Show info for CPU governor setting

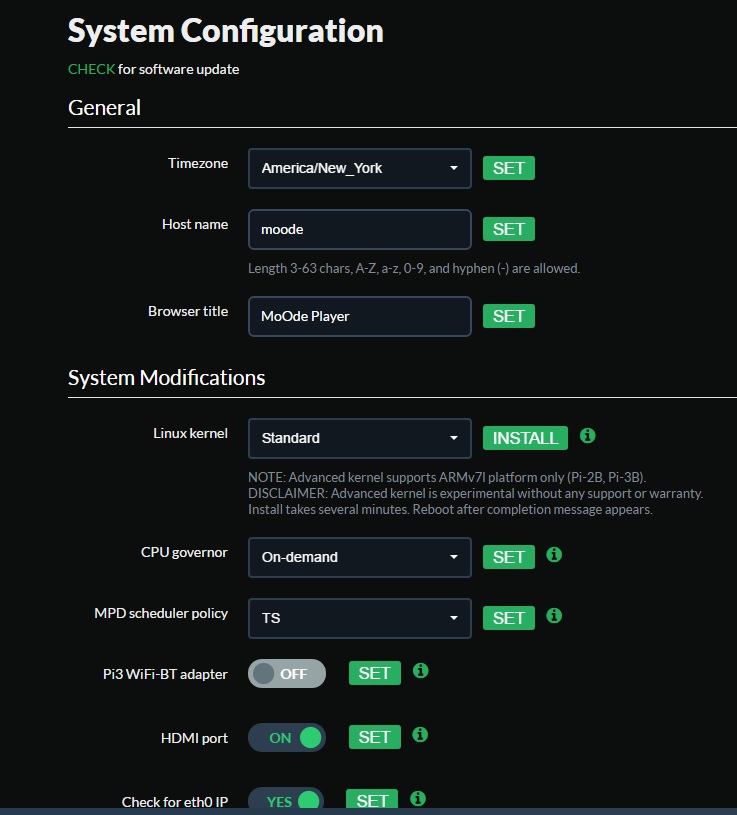point(554,555)
